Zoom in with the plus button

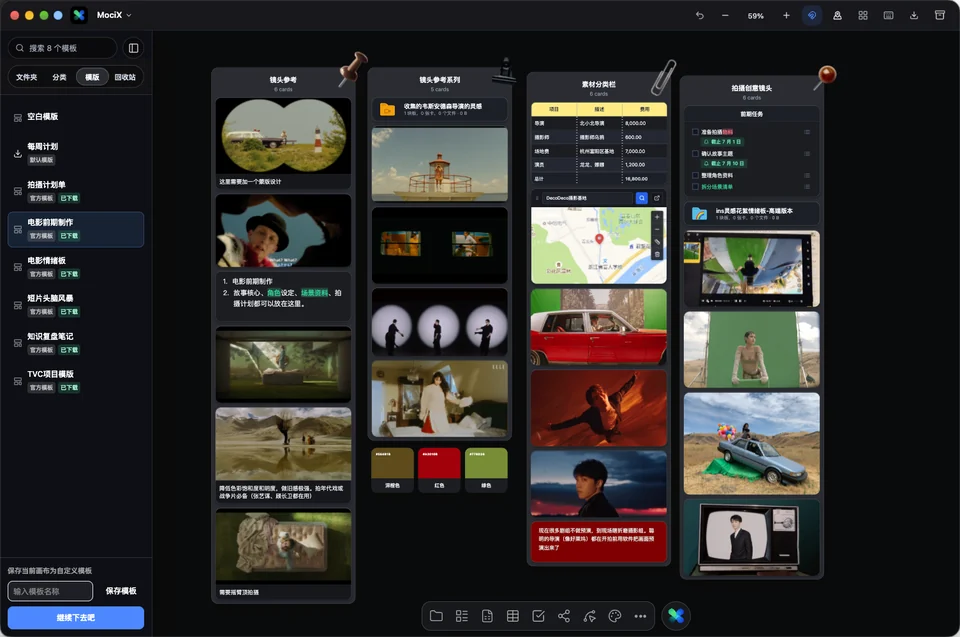[x=786, y=15]
